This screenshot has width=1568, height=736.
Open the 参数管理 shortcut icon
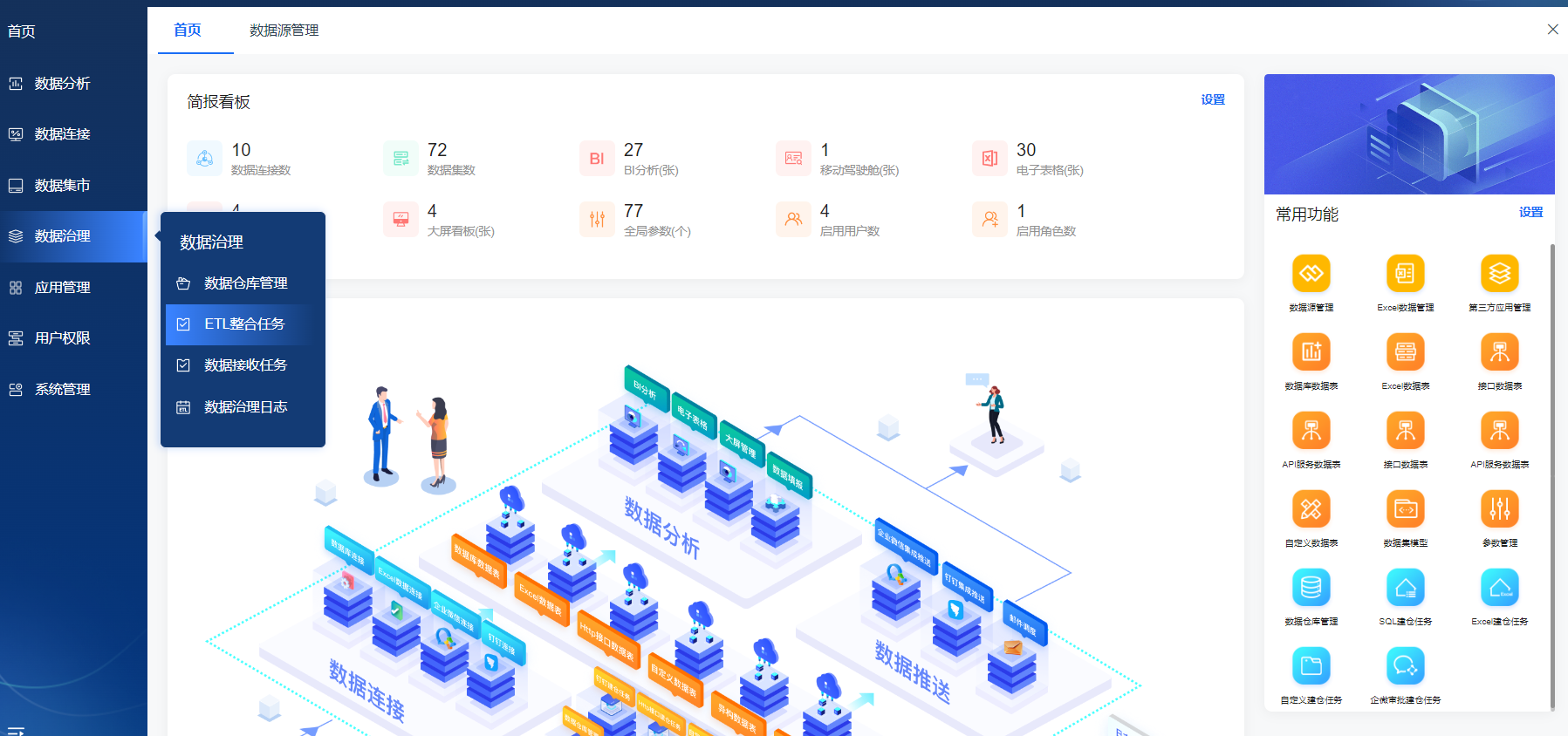click(1499, 509)
